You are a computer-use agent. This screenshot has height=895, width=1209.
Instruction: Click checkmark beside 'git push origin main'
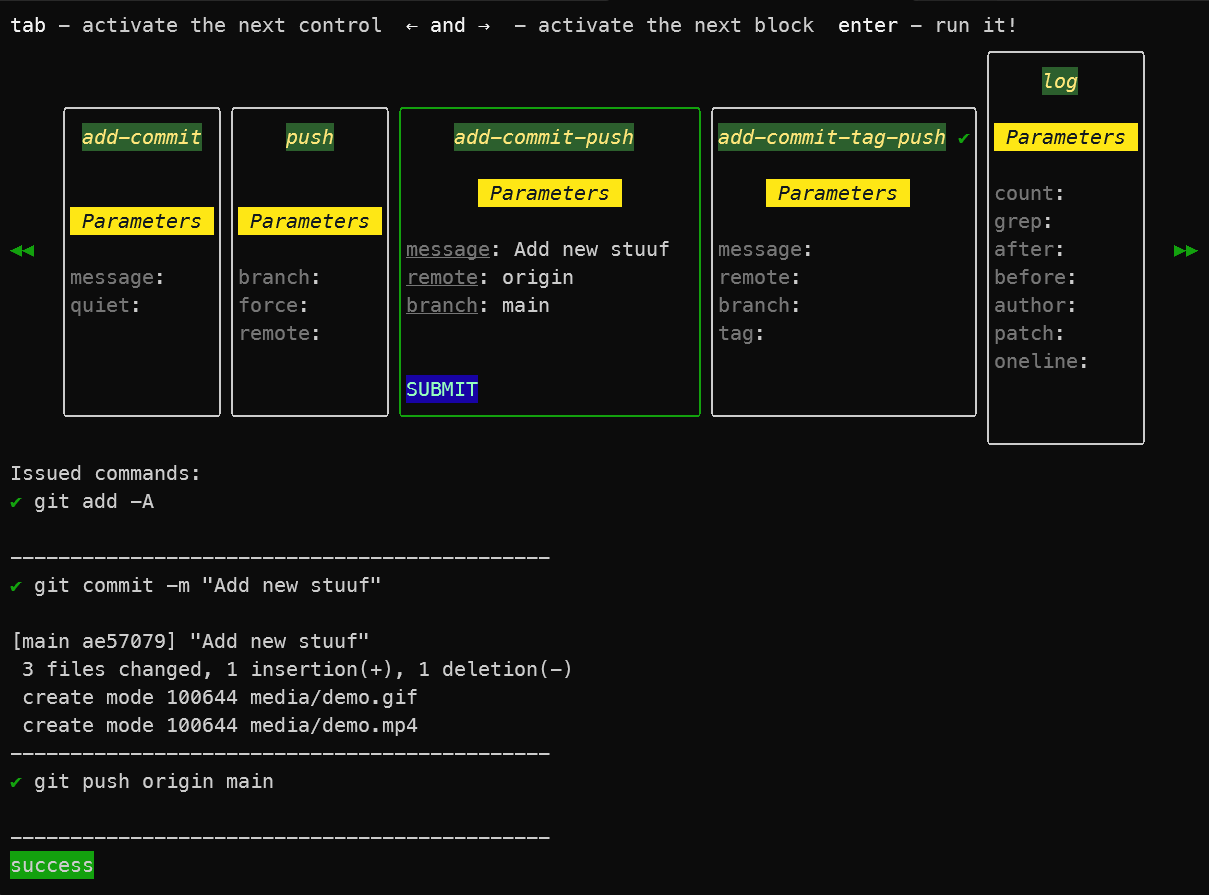[x=16, y=782]
